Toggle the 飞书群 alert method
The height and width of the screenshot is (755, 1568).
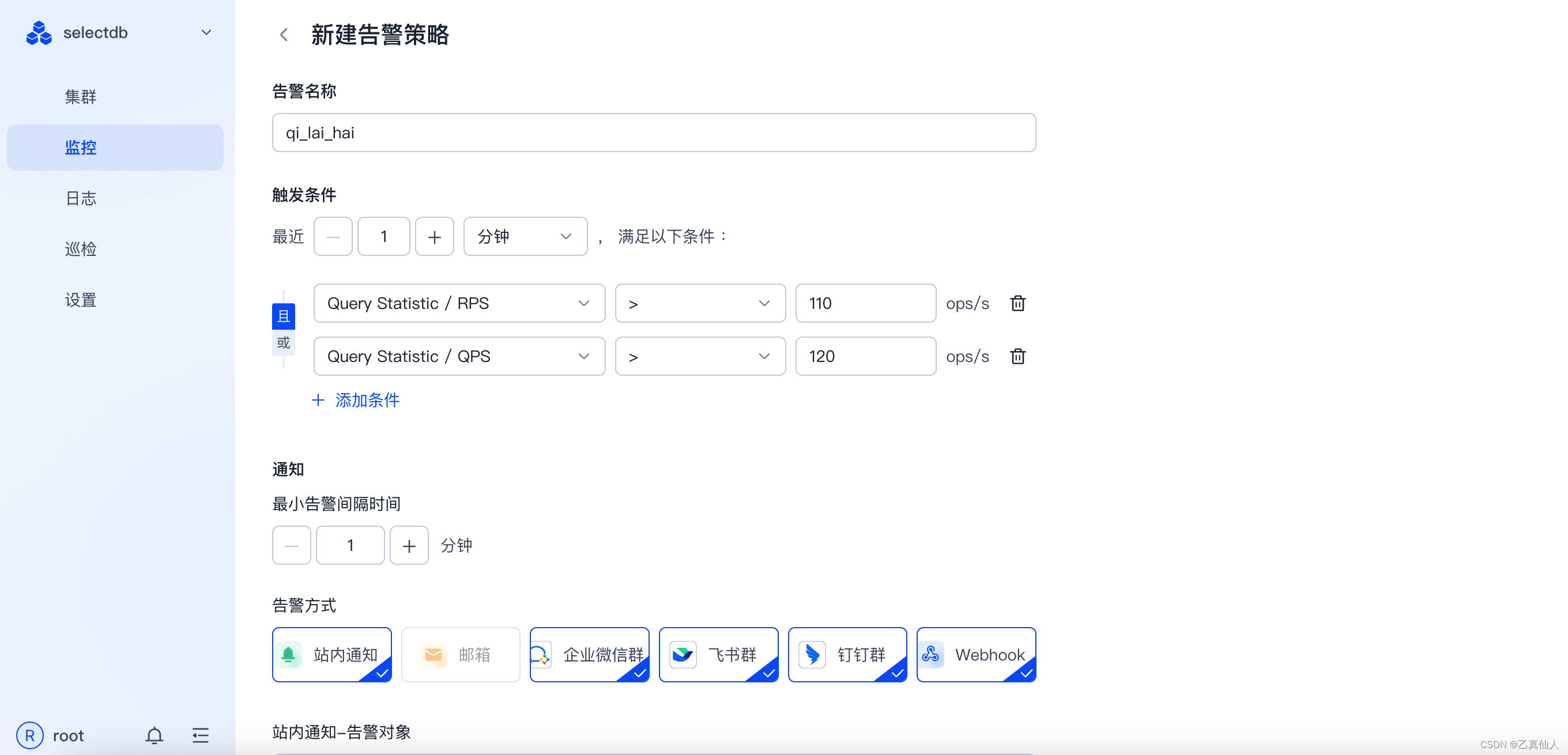coord(718,654)
